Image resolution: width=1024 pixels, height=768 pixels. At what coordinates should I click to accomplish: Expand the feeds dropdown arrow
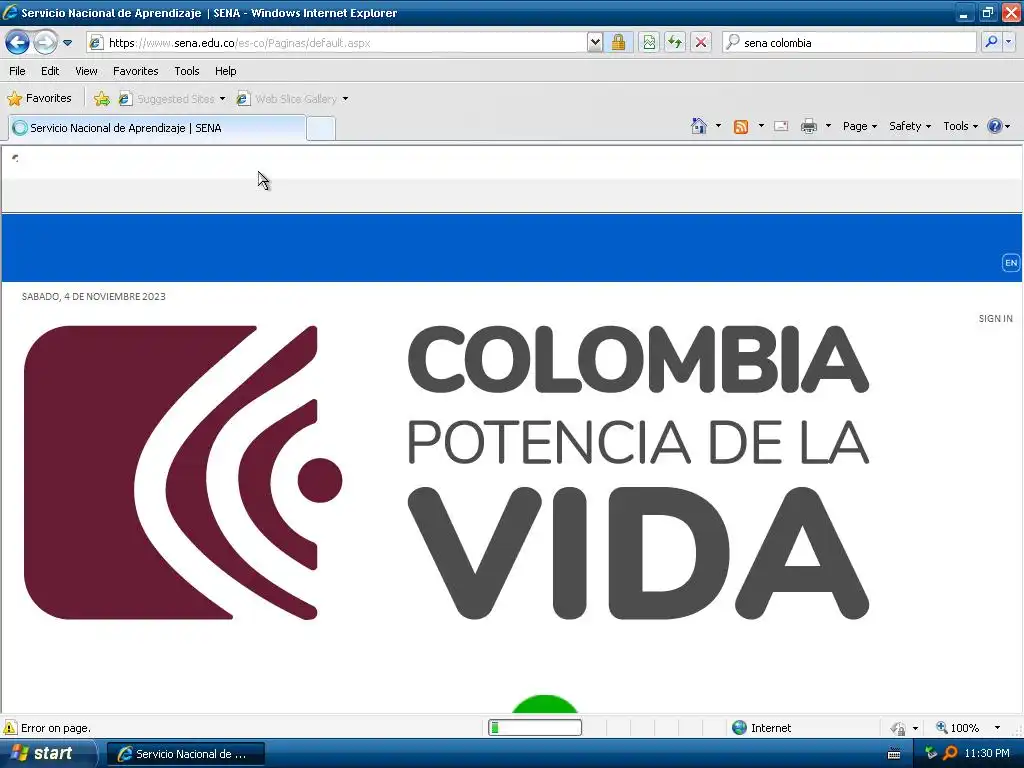[761, 125]
